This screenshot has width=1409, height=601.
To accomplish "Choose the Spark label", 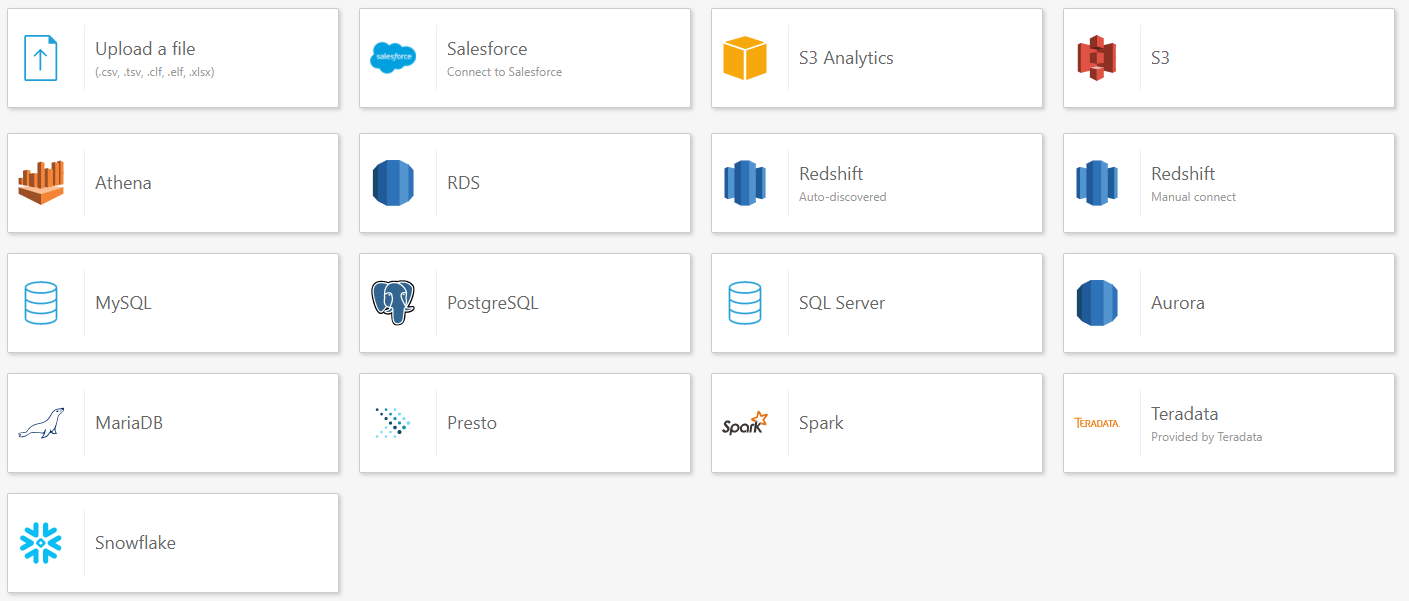I will [821, 423].
